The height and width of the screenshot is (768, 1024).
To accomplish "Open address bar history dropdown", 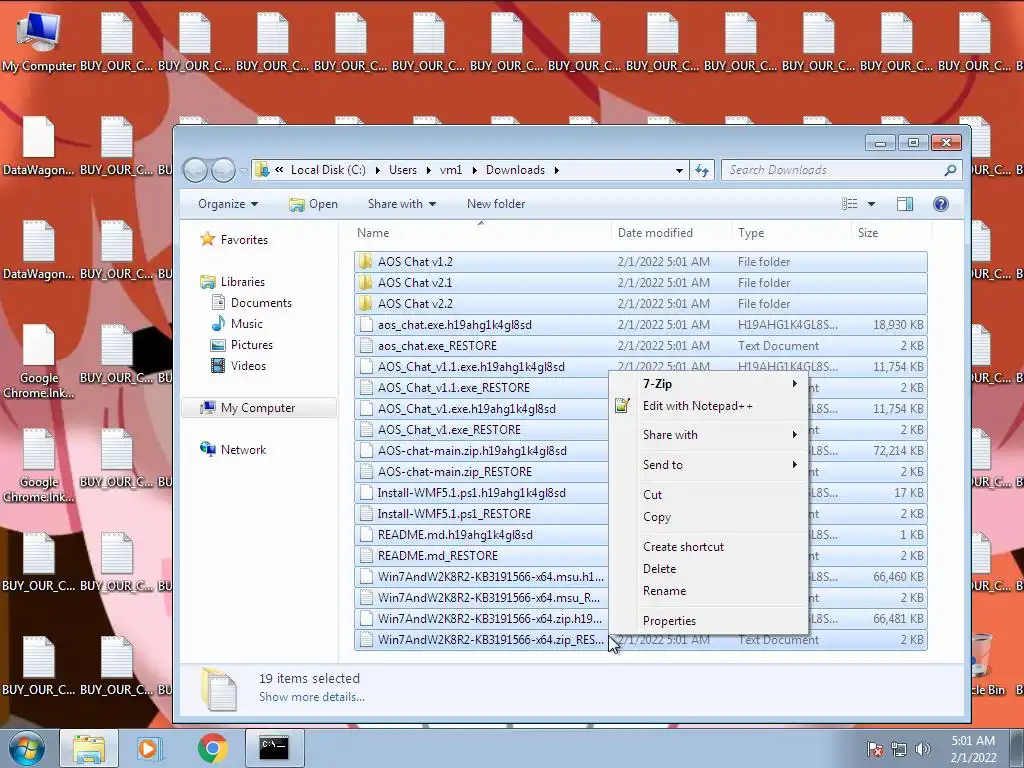I will [679, 170].
